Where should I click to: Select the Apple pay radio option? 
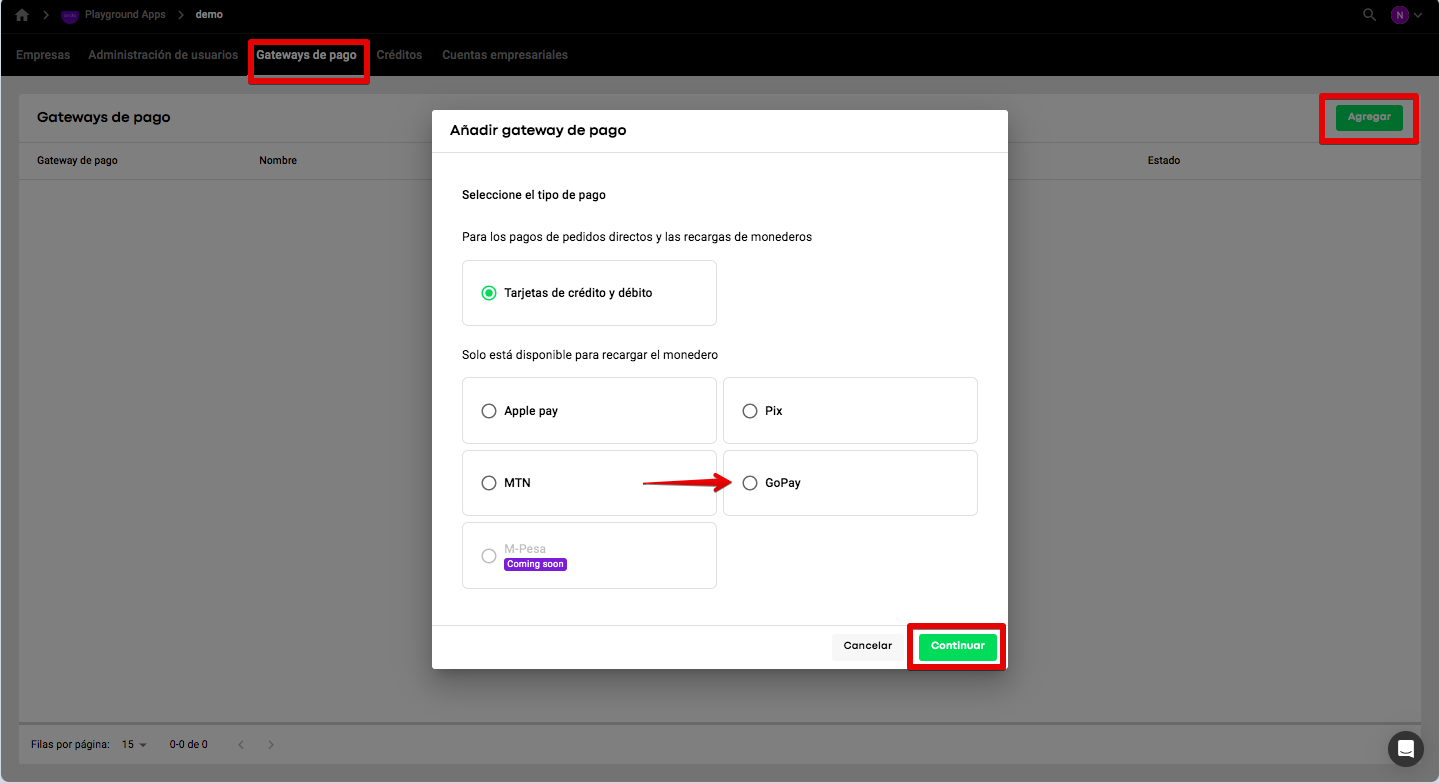click(489, 411)
